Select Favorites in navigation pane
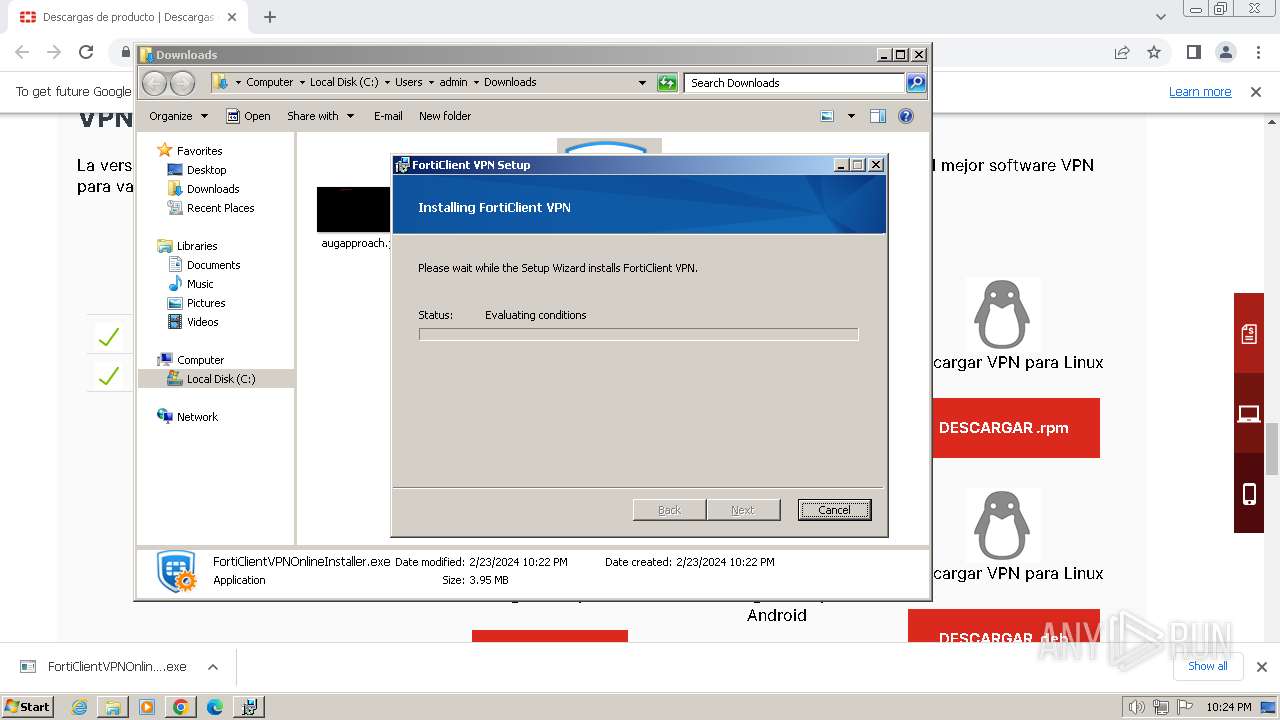Image resolution: width=1280 pixels, height=720 pixels. pos(199,151)
